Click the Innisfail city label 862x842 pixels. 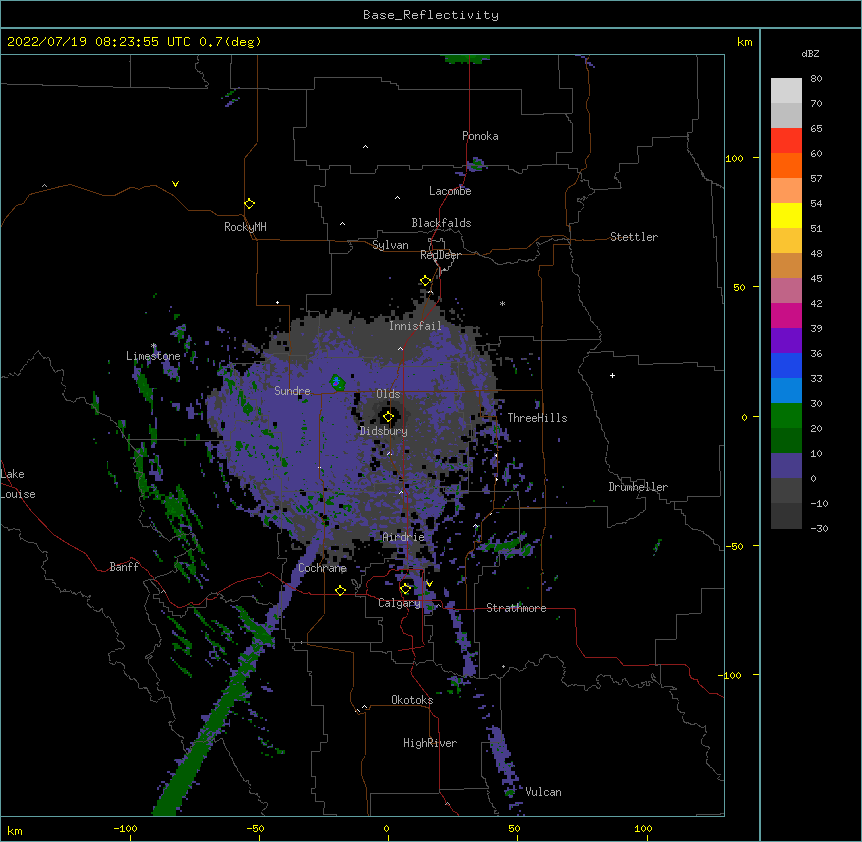[x=415, y=326]
